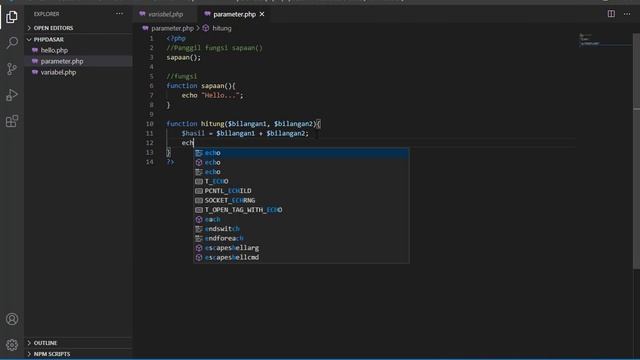Select the parameter.php editor tab

click(234, 14)
